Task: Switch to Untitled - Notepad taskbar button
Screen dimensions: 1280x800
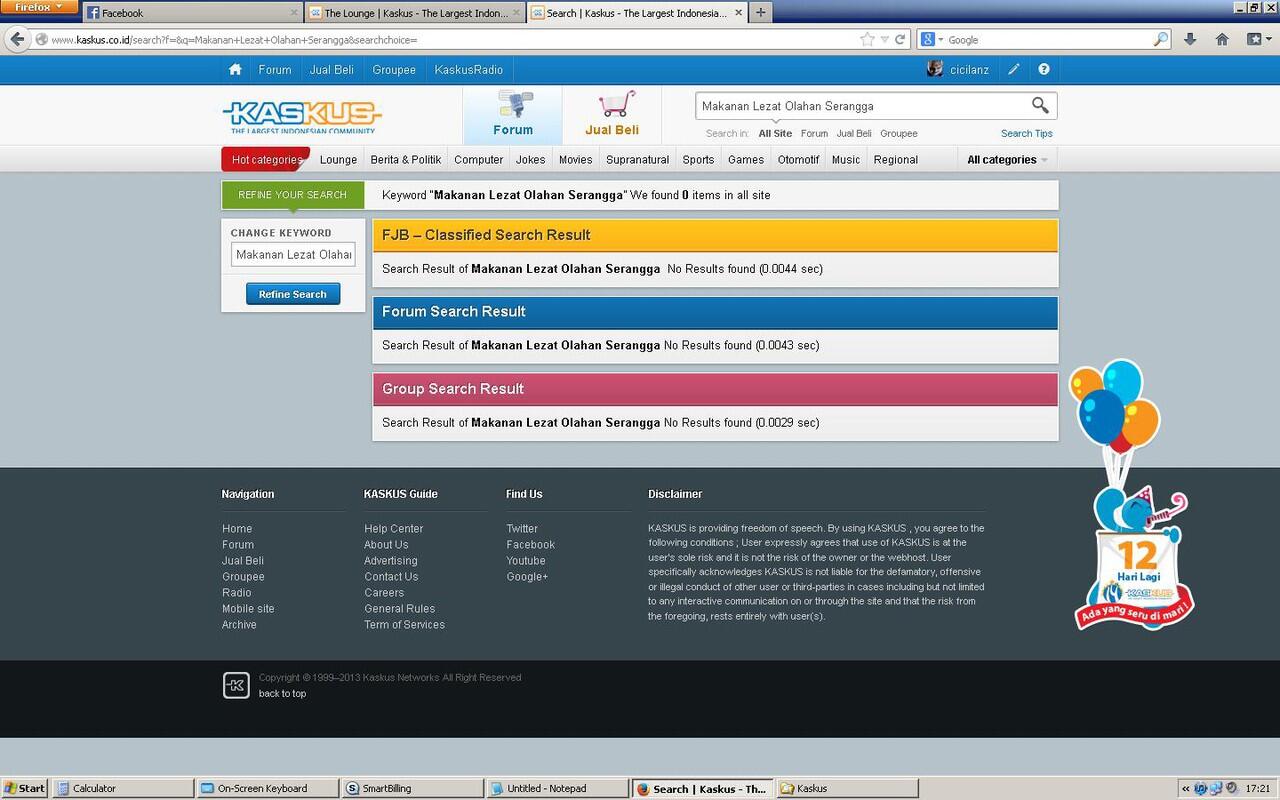Action: point(557,788)
